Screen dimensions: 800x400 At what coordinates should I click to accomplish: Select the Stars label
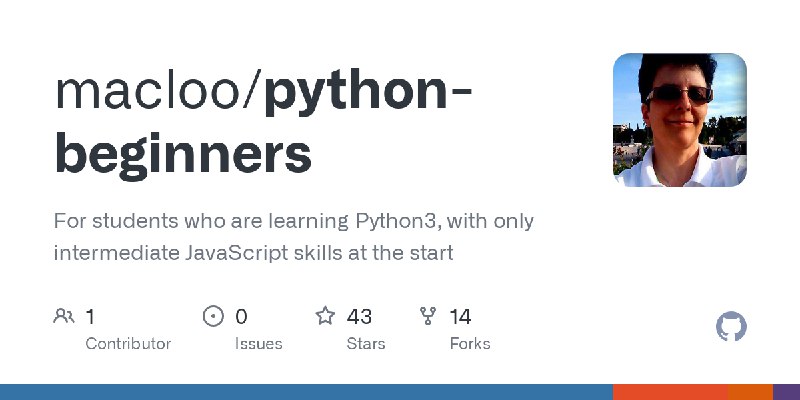coord(366,344)
